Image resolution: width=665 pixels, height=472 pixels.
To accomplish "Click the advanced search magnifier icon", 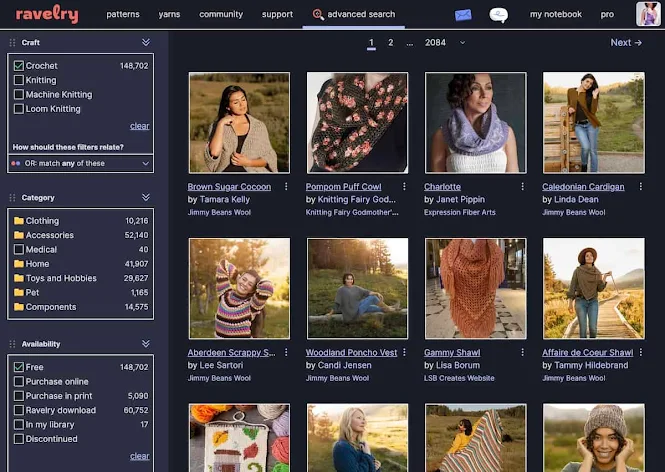I will pyautogui.click(x=317, y=14).
